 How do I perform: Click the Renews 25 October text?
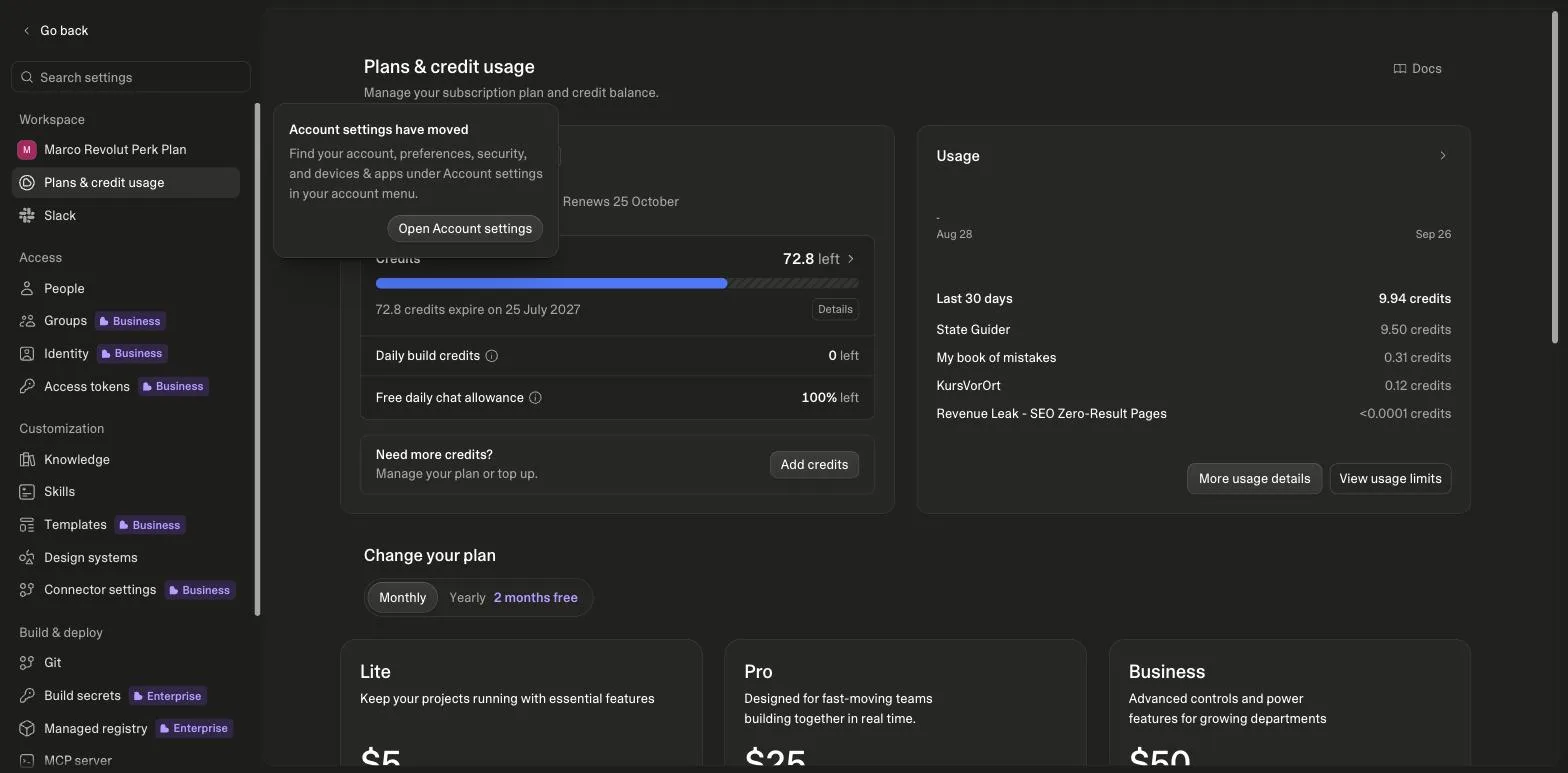(621, 202)
